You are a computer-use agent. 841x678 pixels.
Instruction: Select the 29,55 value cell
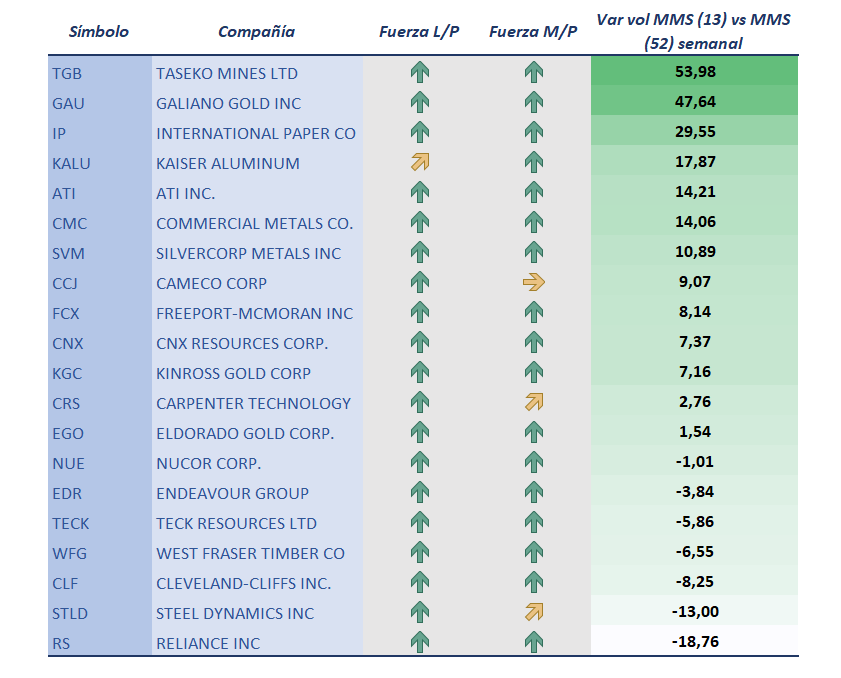(x=695, y=131)
